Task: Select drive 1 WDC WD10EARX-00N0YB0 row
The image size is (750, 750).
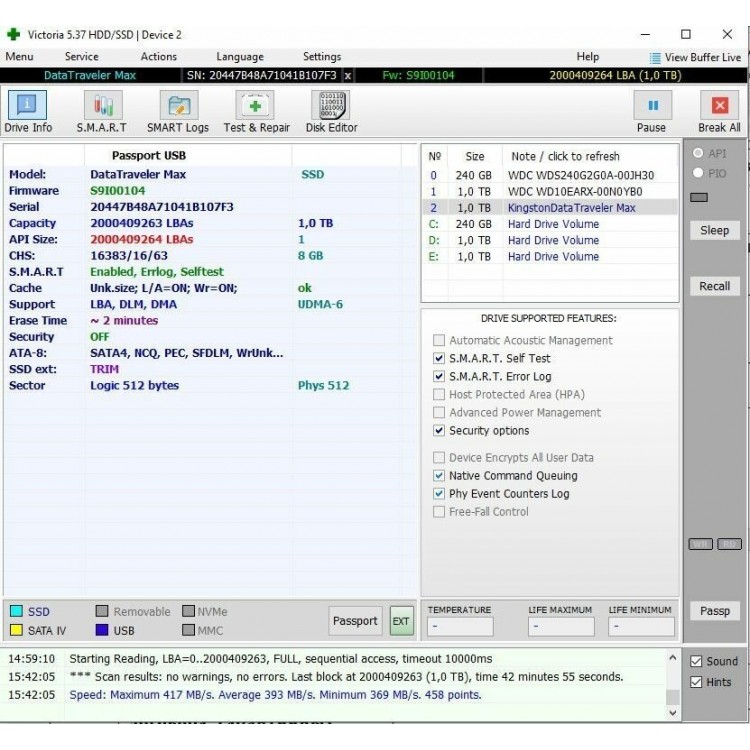Action: [x=550, y=192]
